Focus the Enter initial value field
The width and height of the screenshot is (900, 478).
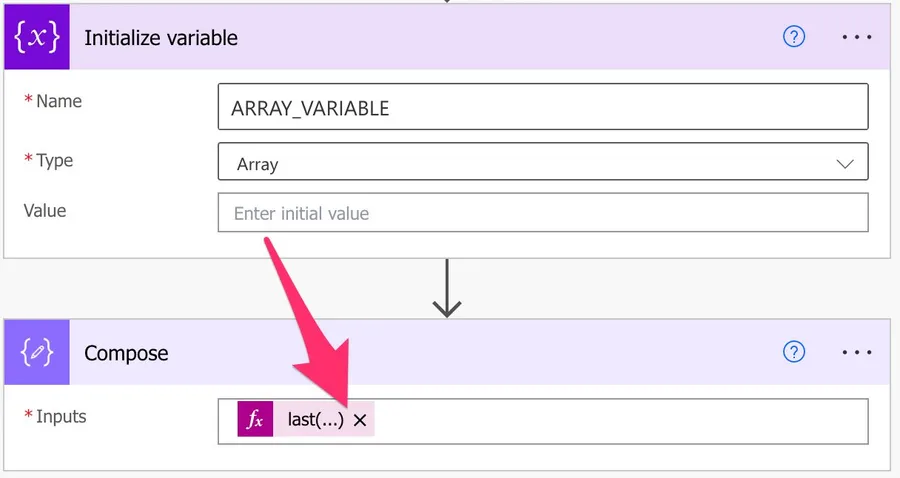(x=542, y=213)
